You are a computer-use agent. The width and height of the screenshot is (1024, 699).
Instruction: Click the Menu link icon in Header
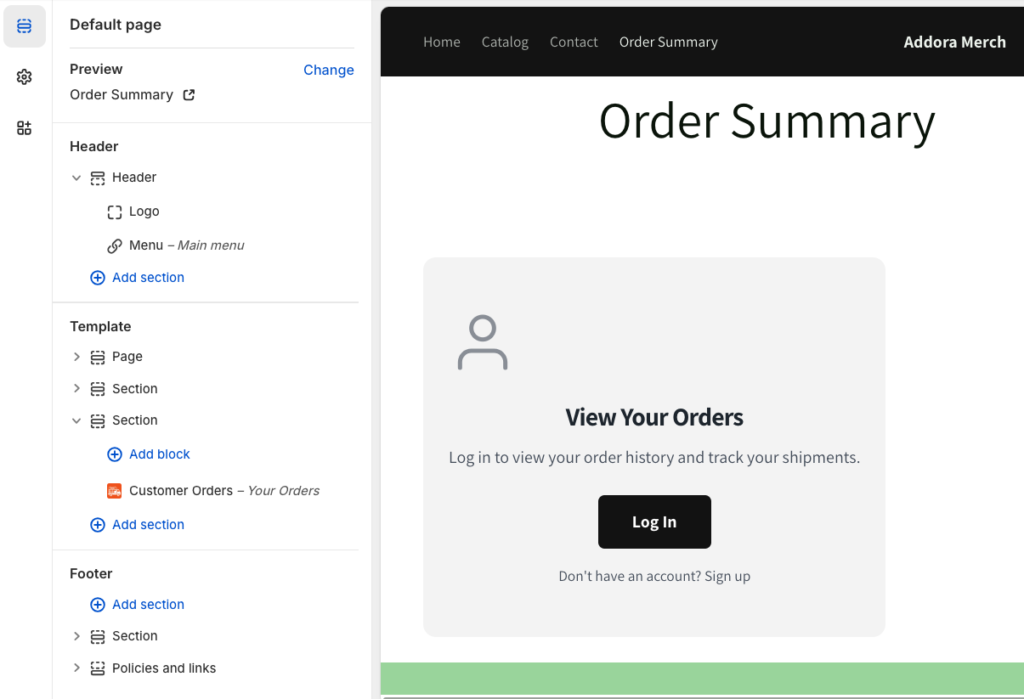115,246
